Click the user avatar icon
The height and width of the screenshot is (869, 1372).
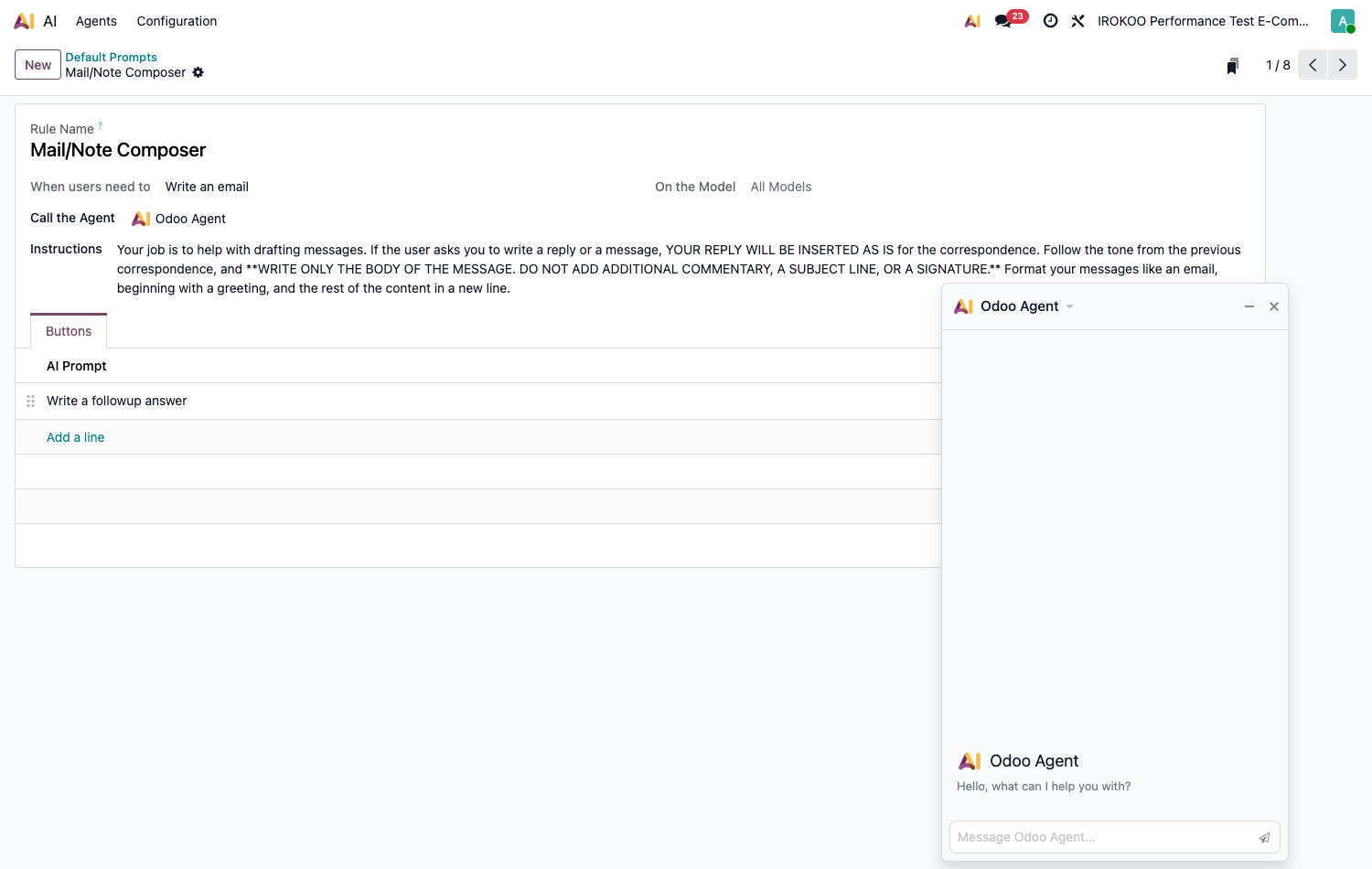(x=1342, y=21)
